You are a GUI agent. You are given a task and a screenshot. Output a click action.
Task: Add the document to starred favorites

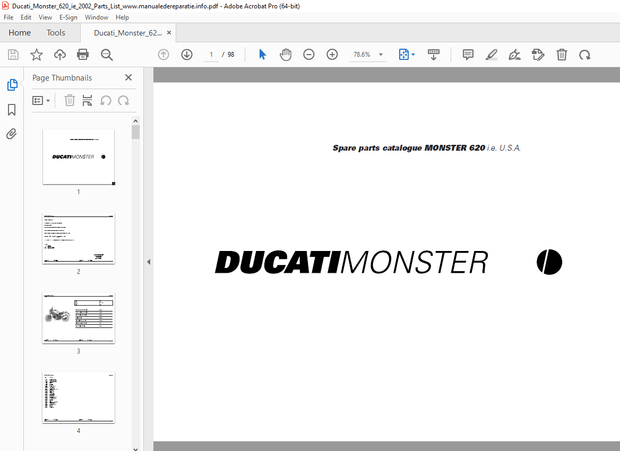[36, 55]
